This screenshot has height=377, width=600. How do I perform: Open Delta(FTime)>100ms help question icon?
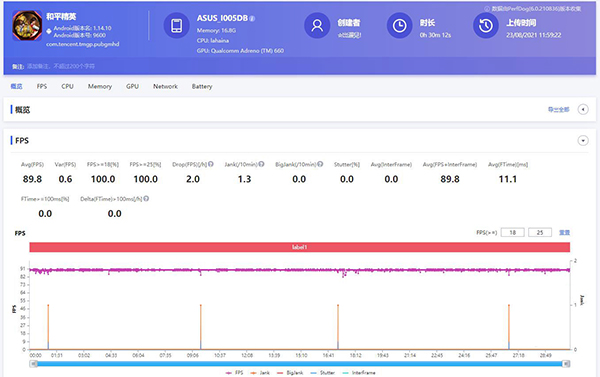146,199
